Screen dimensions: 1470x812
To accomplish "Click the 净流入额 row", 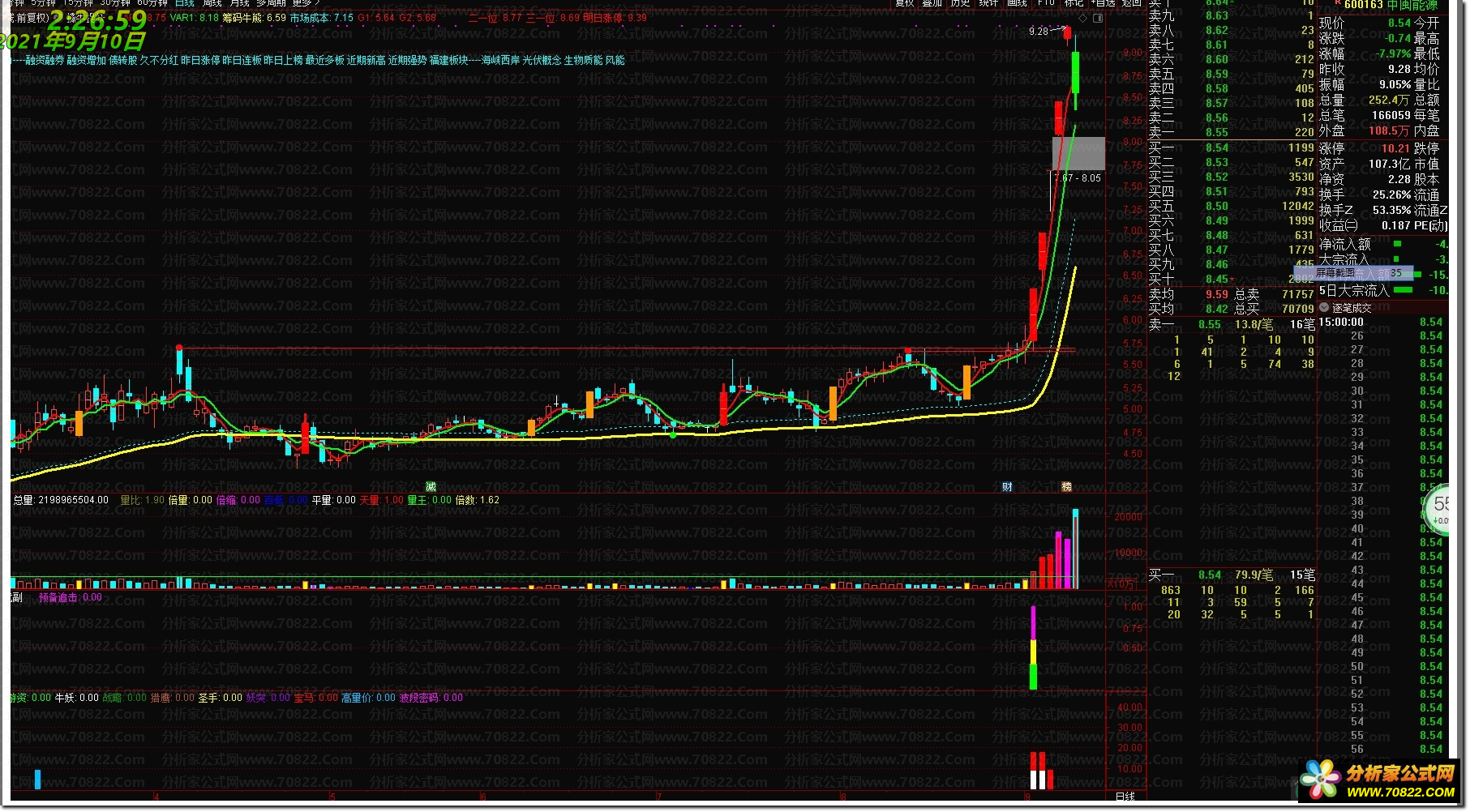I will pyautogui.click(x=1383, y=244).
